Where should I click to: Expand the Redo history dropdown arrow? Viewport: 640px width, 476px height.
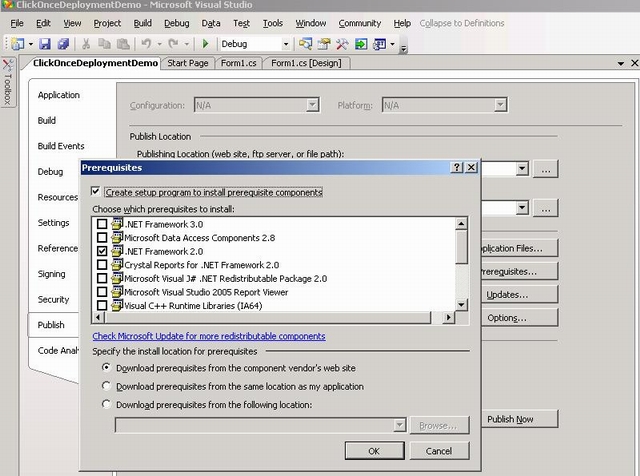coord(186,44)
